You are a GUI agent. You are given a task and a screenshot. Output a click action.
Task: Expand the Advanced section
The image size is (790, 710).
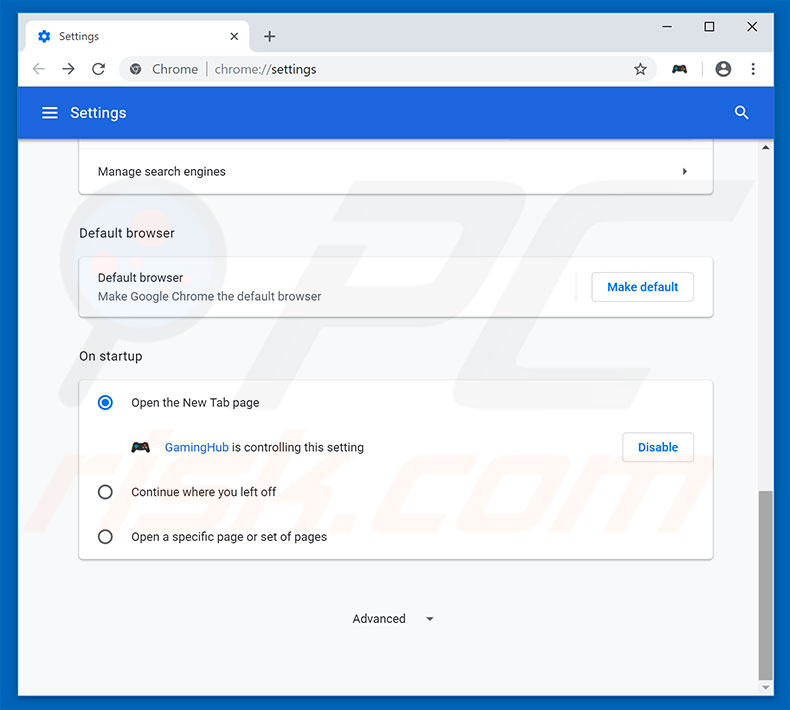(x=393, y=618)
